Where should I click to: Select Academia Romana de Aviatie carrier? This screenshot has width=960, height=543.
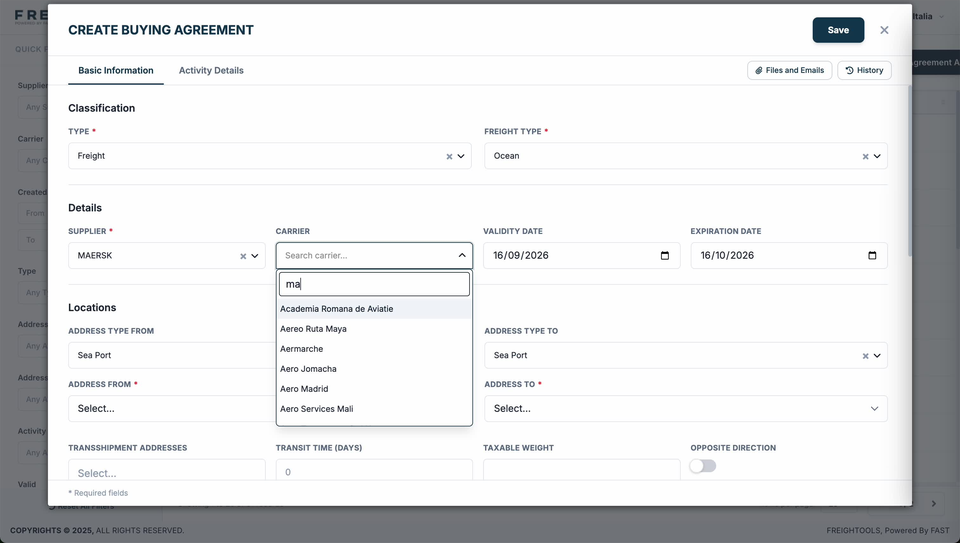click(374, 309)
